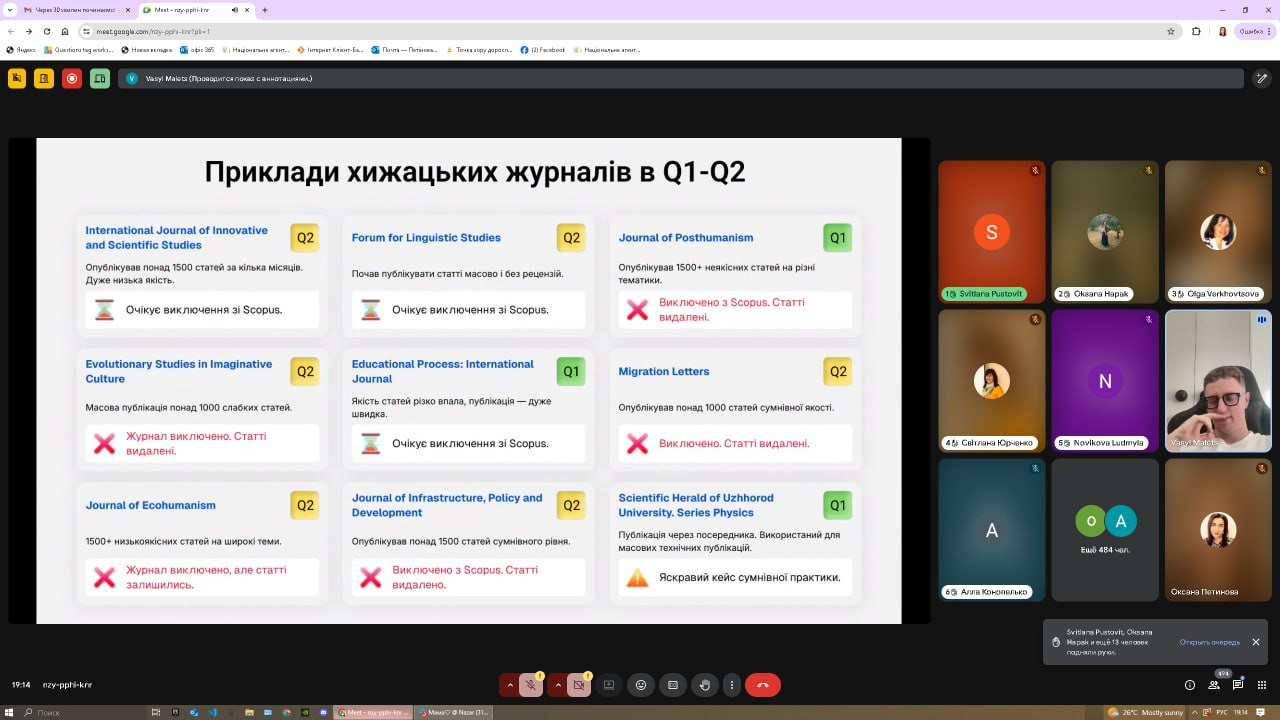
Task: Expand video settings chevron beside camera
Action: [x=558, y=685]
